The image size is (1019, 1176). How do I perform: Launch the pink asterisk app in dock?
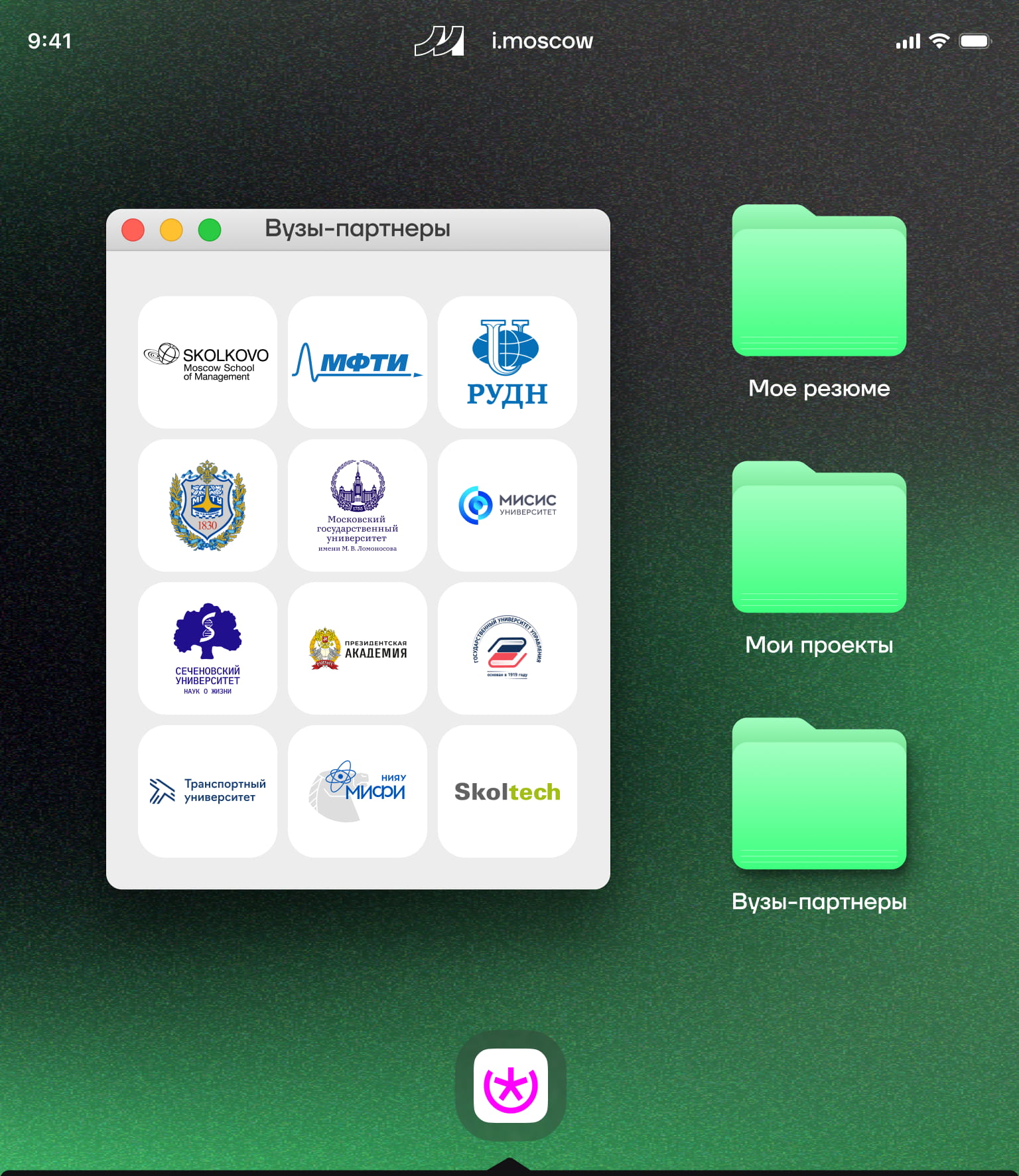click(x=510, y=1085)
